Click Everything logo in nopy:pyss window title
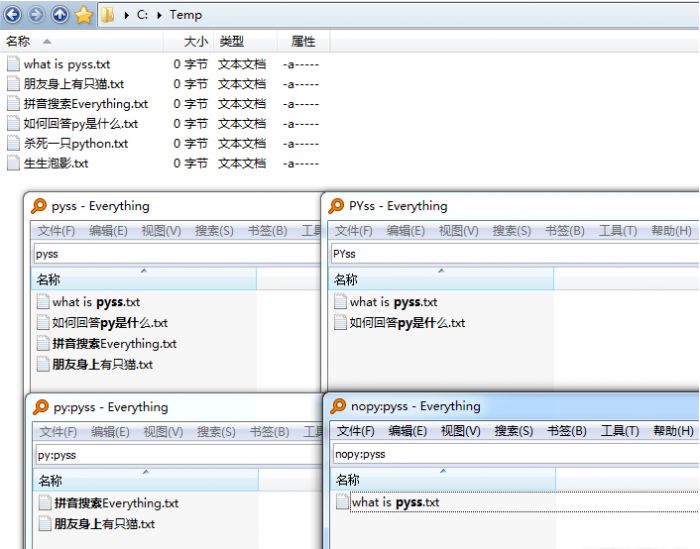Image resolution: width=700 pixels, height=549 pixels. pyautogui.click(x=338, y=406)
